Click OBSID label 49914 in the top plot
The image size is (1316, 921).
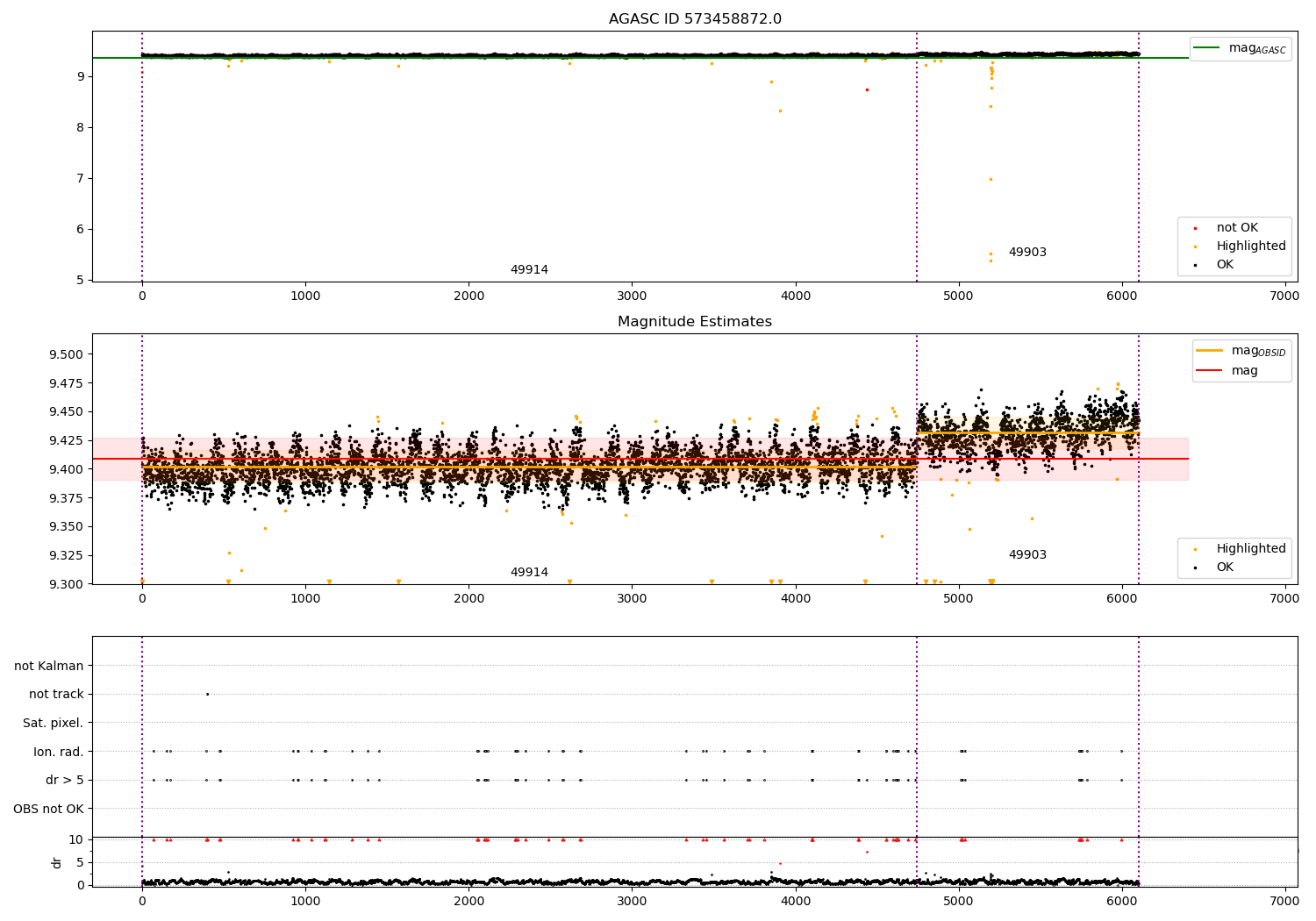529,270
